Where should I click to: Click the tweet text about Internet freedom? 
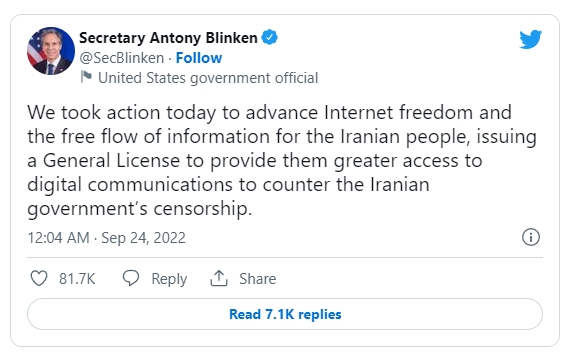coord(282,160)
